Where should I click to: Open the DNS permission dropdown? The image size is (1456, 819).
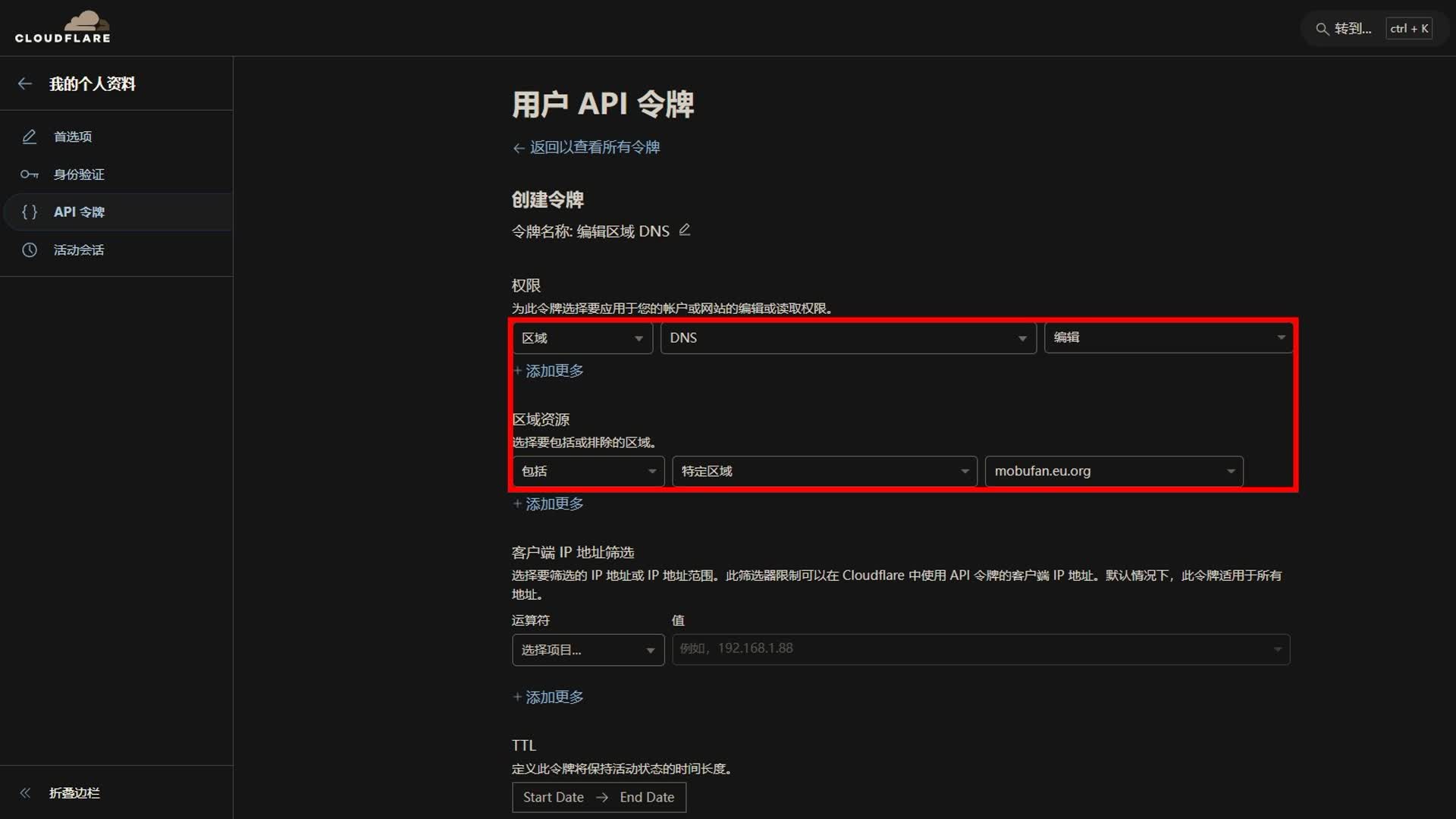[x=848, y=338]
